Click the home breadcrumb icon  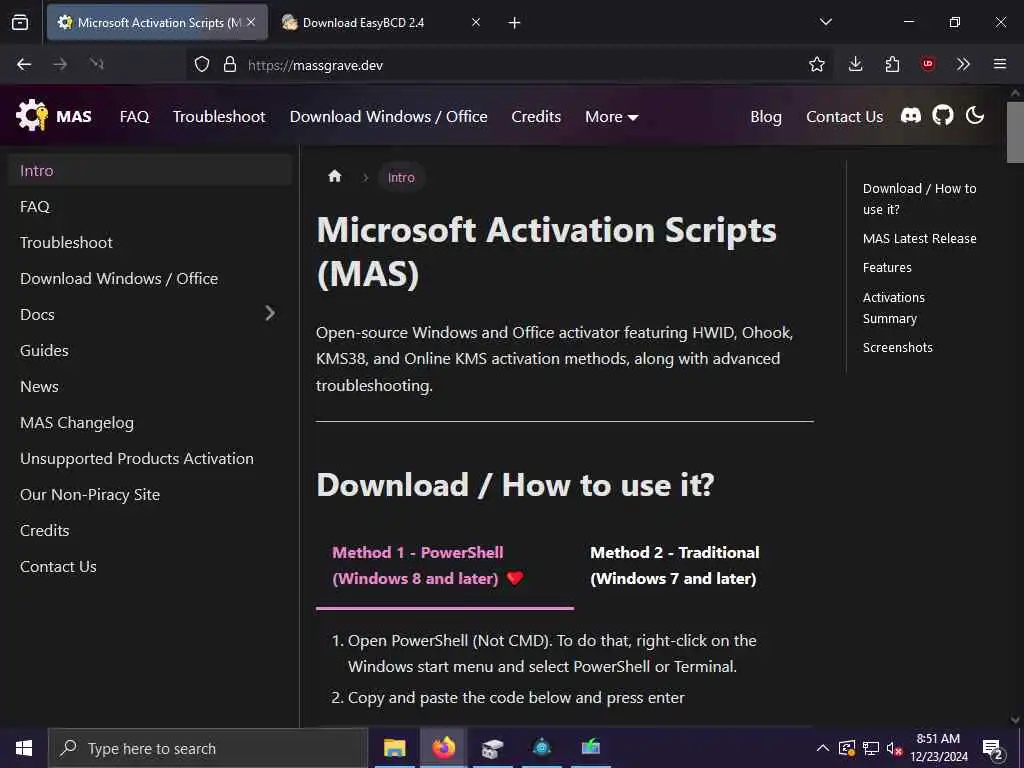tap(335, 176)
